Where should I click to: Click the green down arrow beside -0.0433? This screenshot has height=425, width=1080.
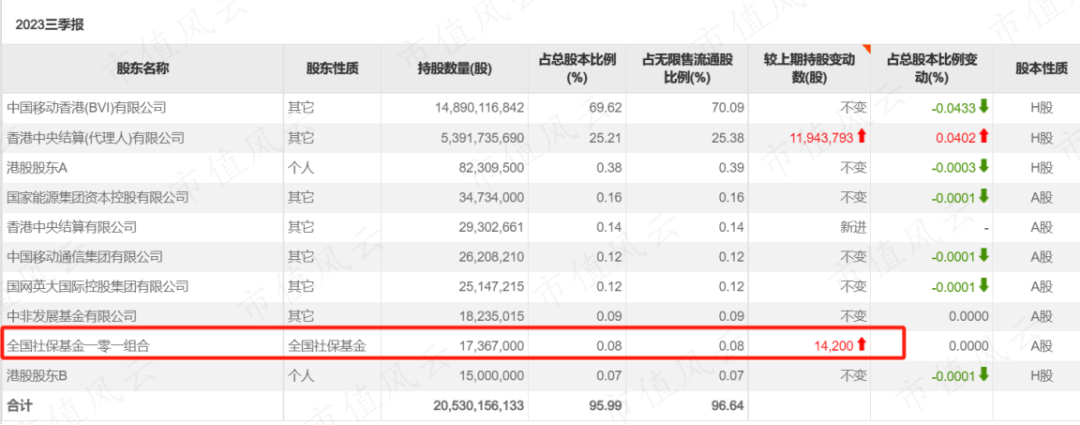pyautogui.click(x=984, y=107)
